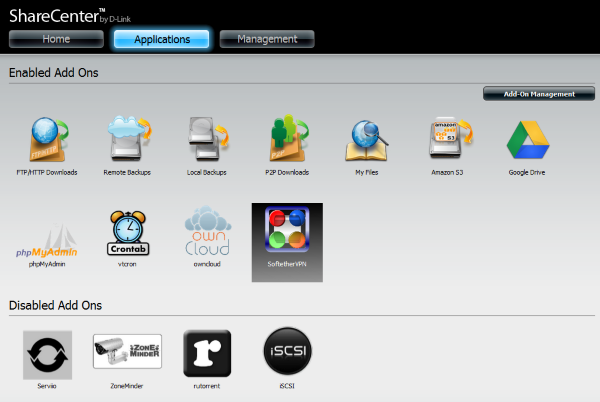The height and width of the screenshot is (402, 600).
Task: Click the ShareCenter by D-Link logo
Action: tap(70, 16)
